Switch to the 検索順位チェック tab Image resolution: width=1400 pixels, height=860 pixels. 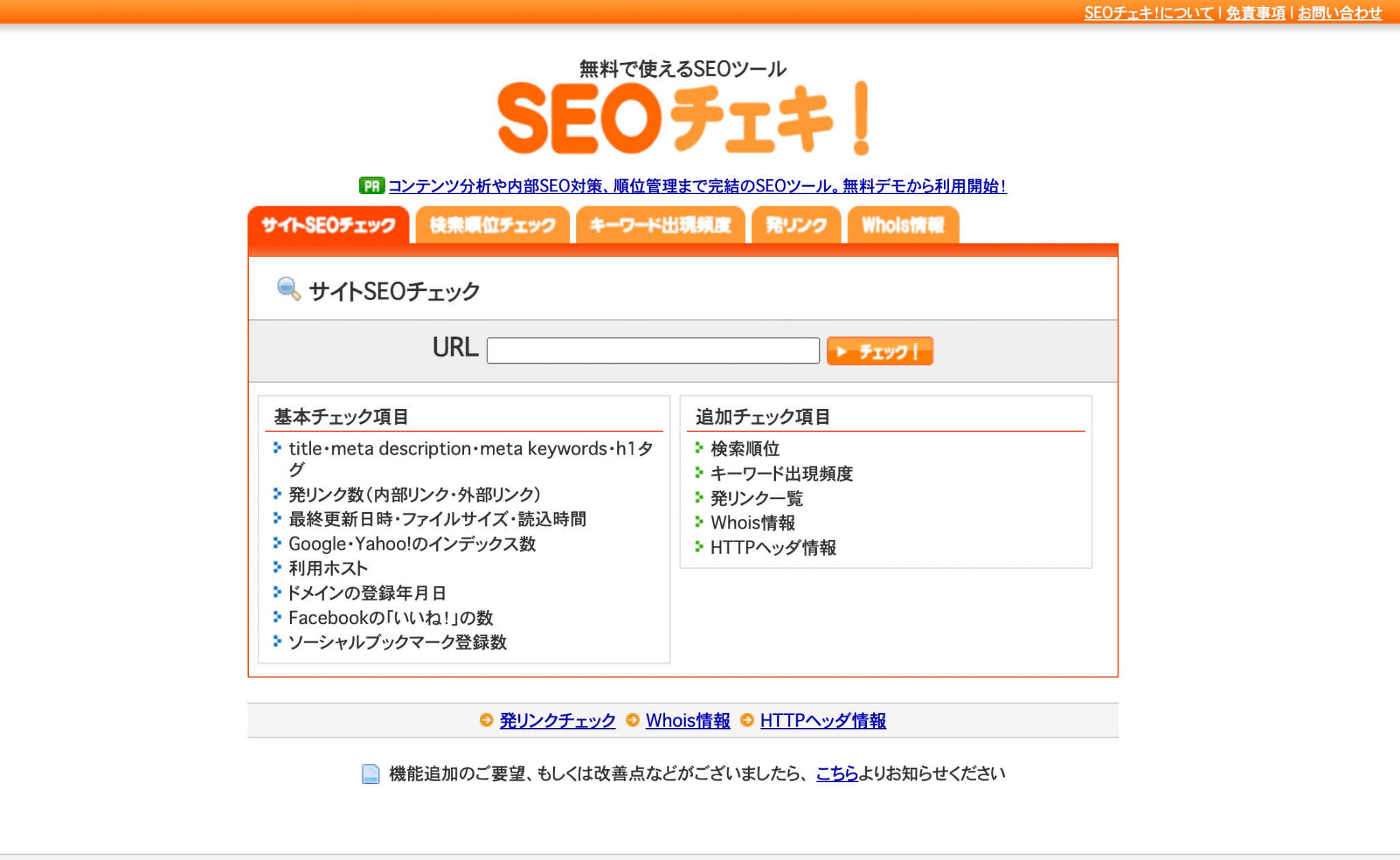pyautogui.click(x=492, y=225)
